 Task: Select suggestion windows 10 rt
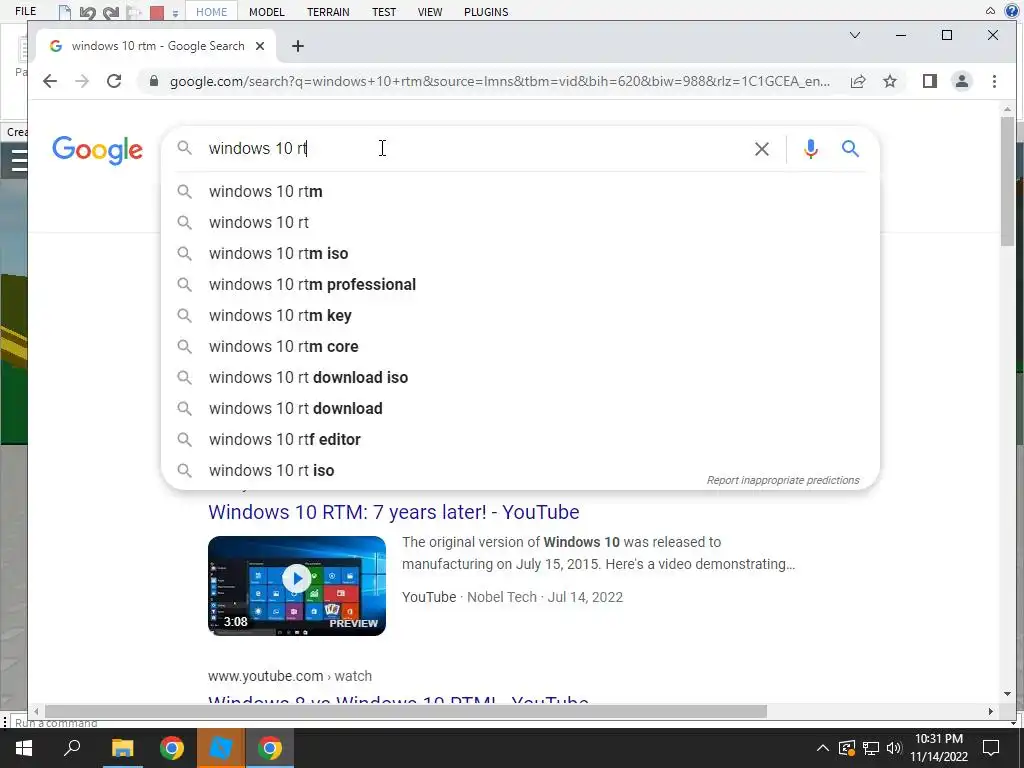[x=520, y=222]
